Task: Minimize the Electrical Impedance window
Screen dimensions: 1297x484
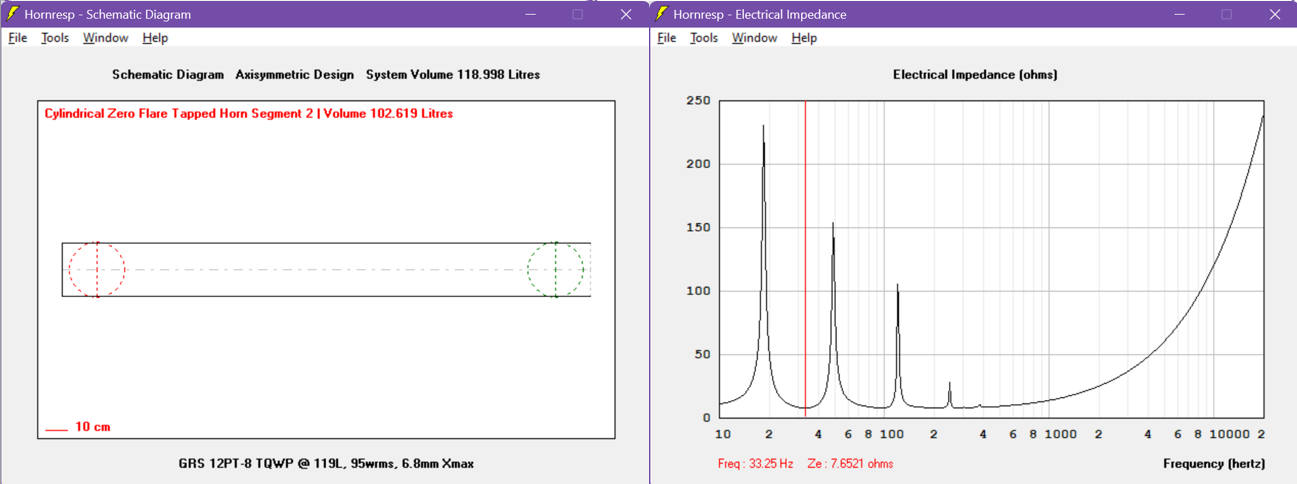Action: 1179,14
